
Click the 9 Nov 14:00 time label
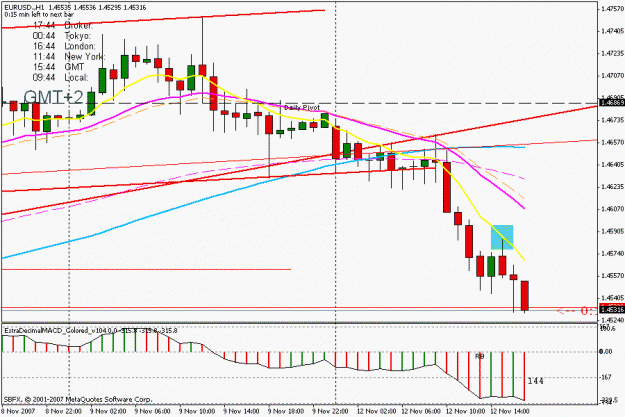[242, 411]
